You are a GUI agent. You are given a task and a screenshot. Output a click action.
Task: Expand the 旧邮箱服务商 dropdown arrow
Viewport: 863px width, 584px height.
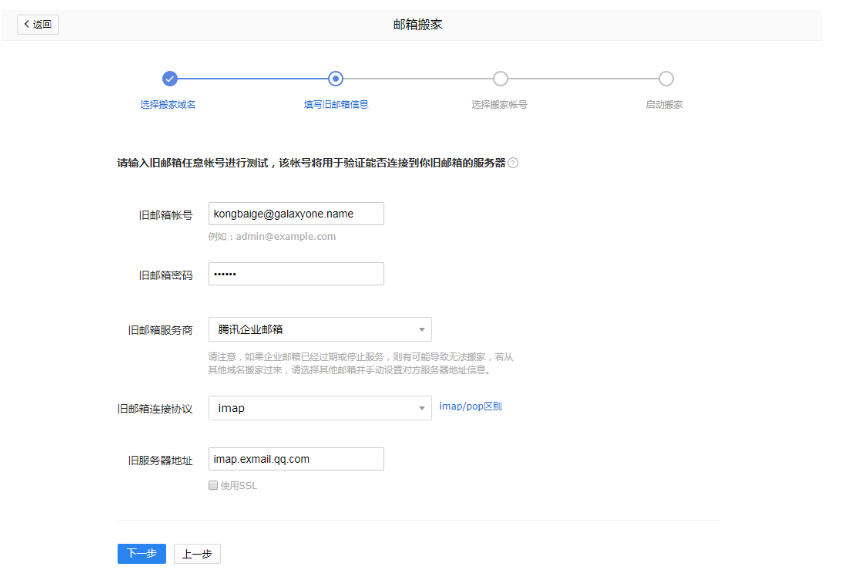pyautogui.click(x=422, y=330)
